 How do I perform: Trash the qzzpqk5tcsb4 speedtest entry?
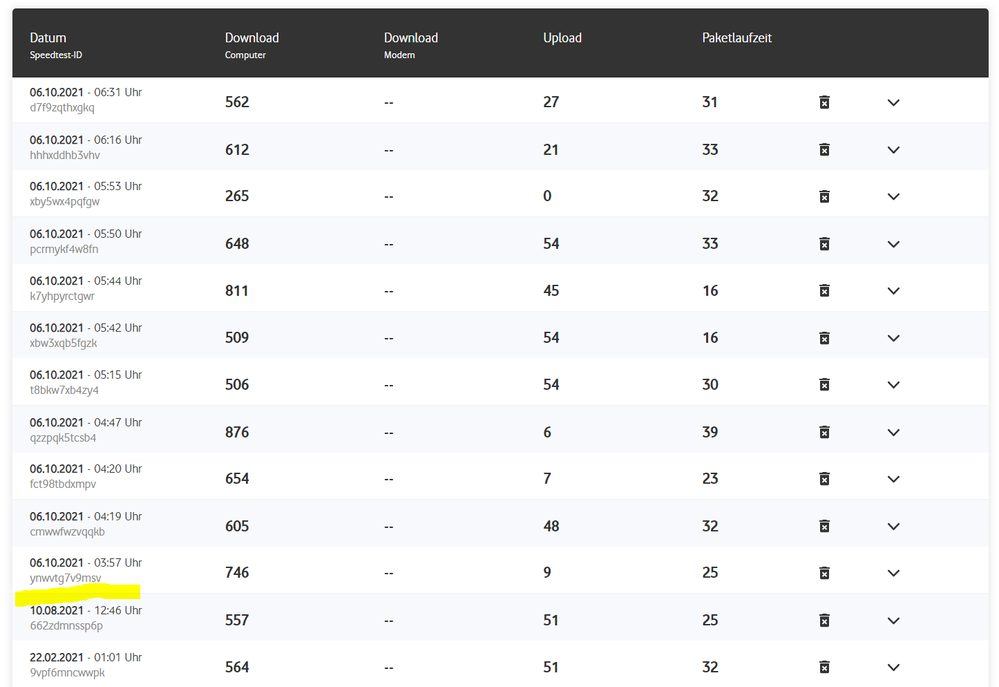pos(824,432)
